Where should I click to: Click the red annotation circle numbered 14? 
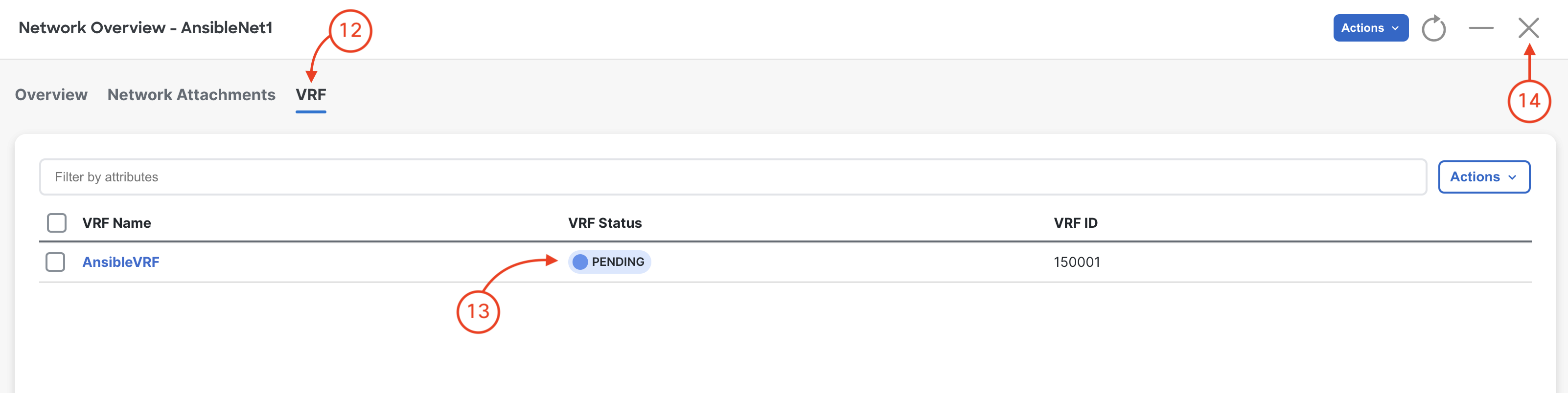(1529, 101)
